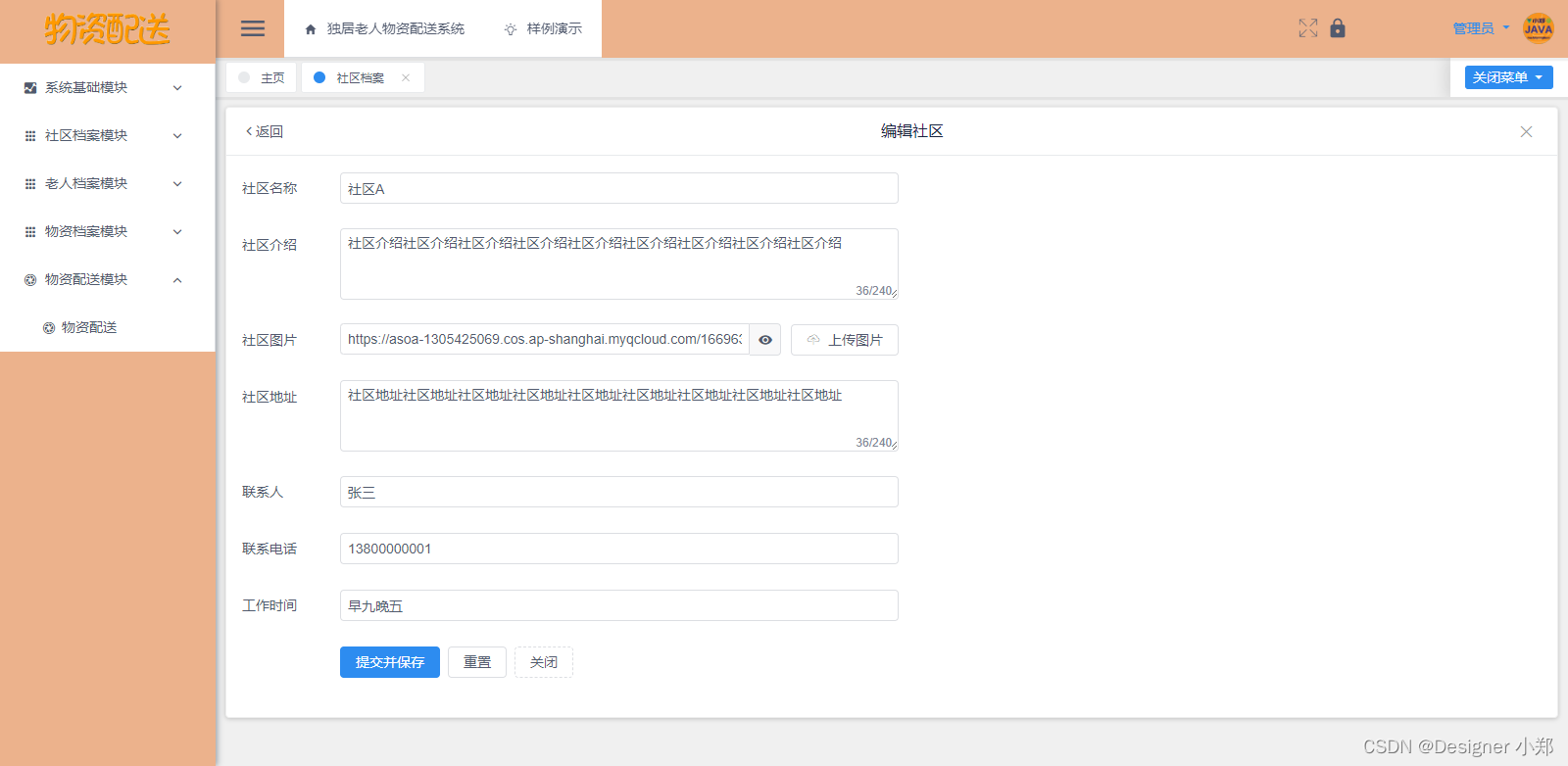
Task: Click the icon next to the 物资配送 submenu
Action: [49, 328]
